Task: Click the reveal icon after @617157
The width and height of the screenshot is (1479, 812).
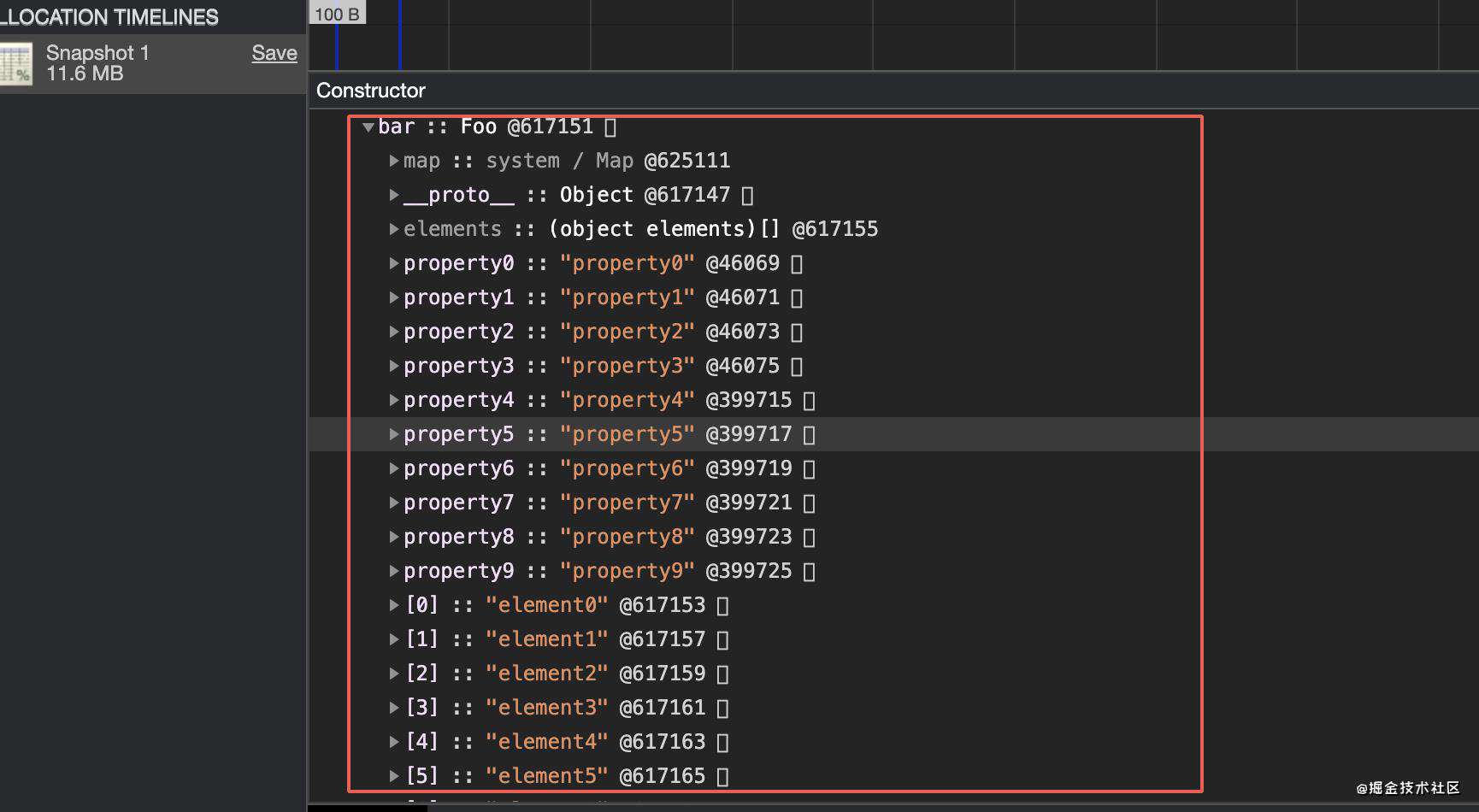Action: (x=722, y=640)
